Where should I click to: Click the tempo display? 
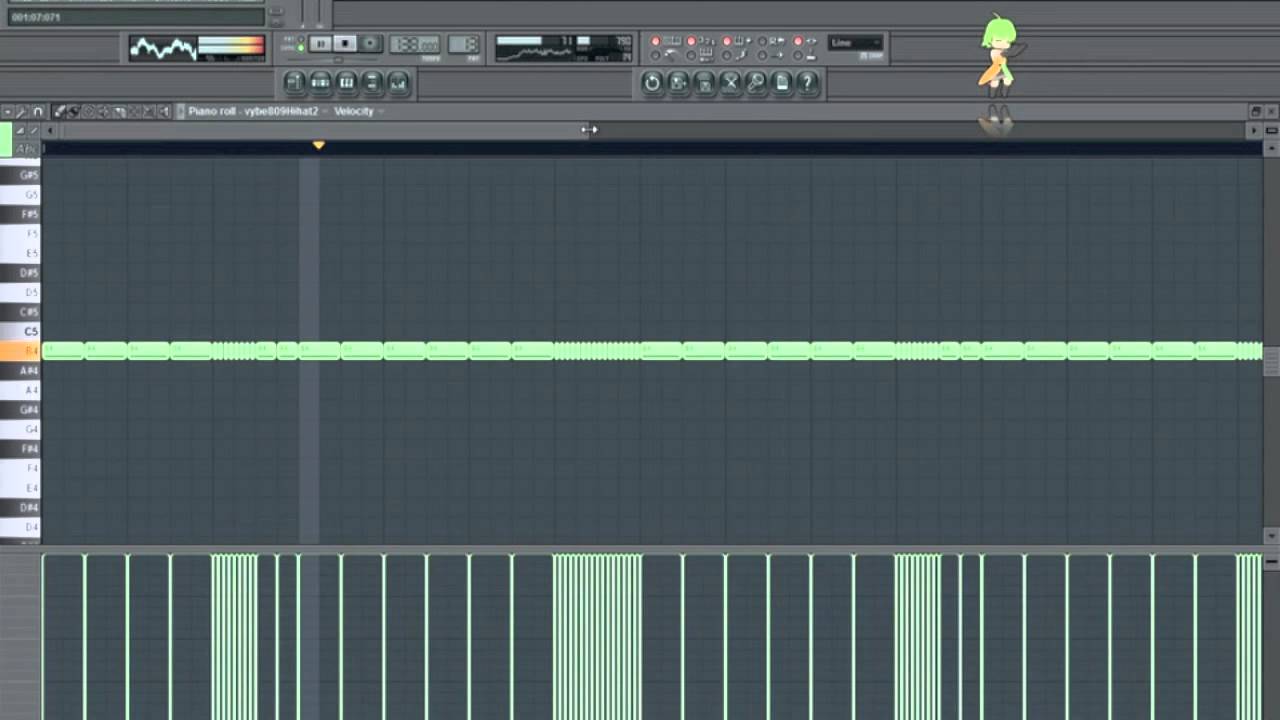[414, 44]
